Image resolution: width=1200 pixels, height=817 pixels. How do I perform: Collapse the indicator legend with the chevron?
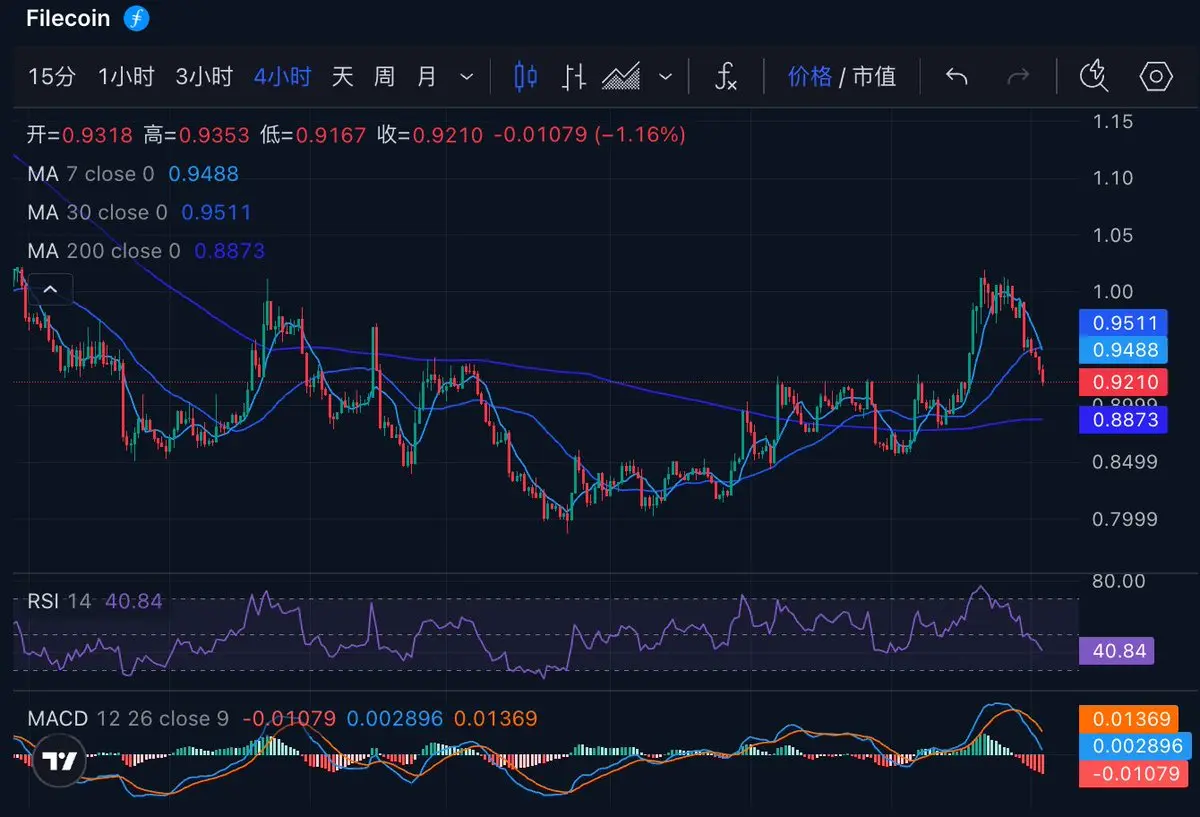tap(50, 291)
